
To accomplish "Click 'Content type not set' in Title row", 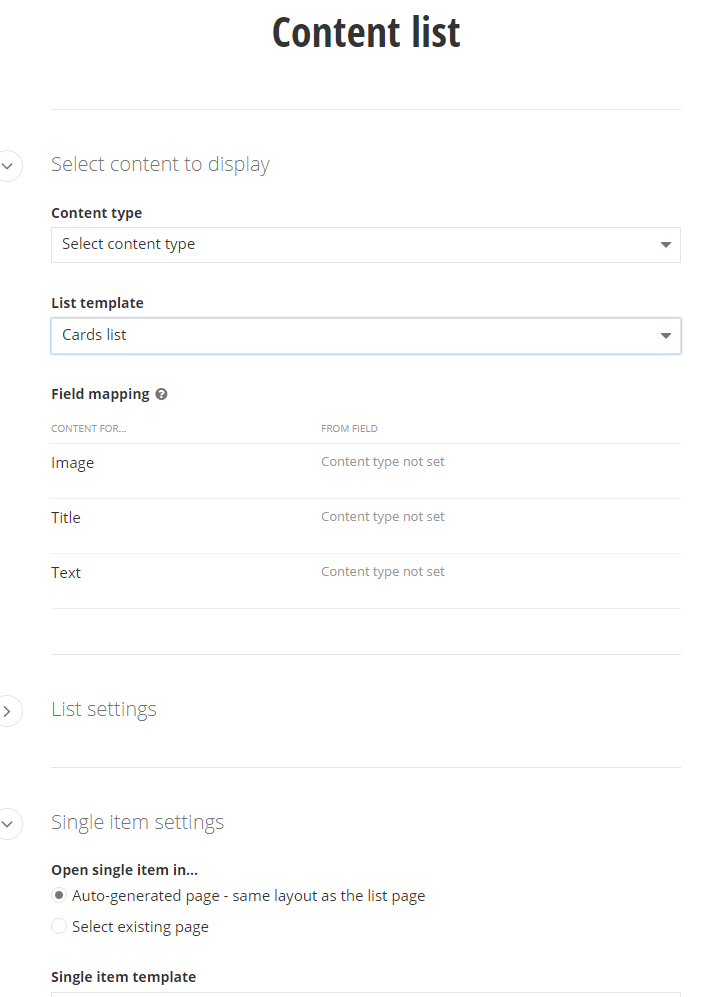I will (x=382, y=516).
